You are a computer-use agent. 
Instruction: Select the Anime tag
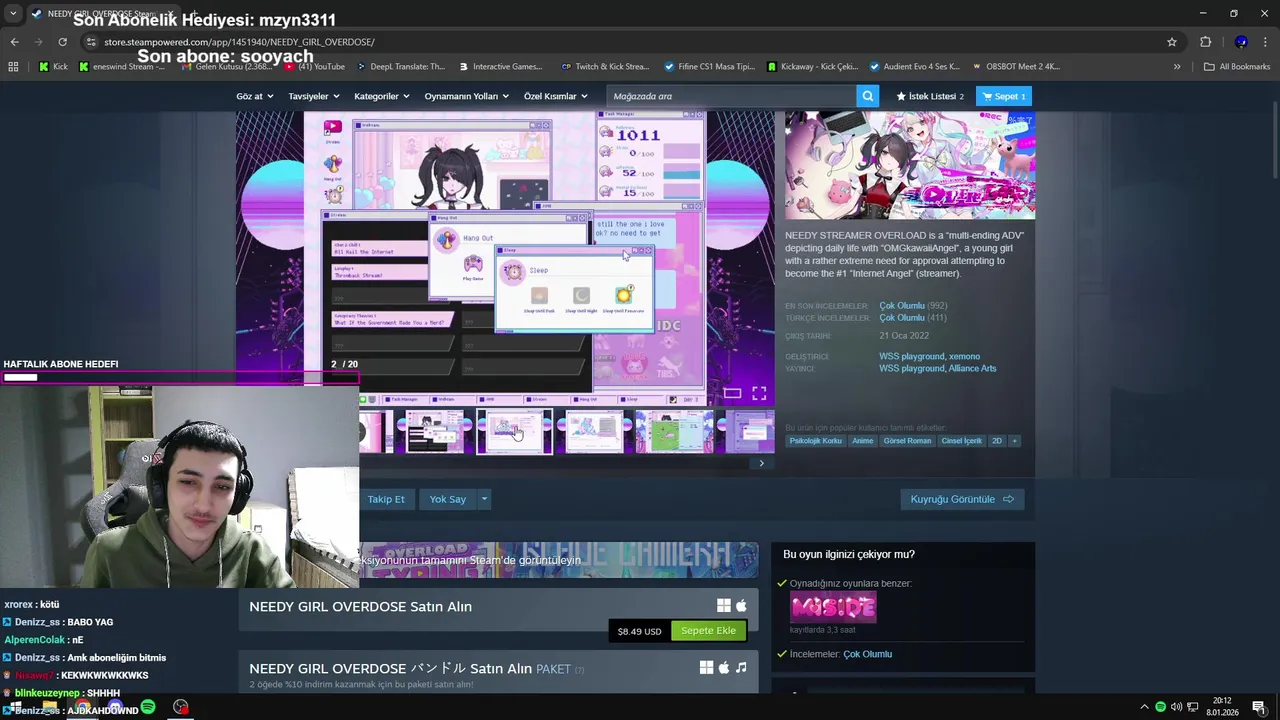click(x=862, y=441)
